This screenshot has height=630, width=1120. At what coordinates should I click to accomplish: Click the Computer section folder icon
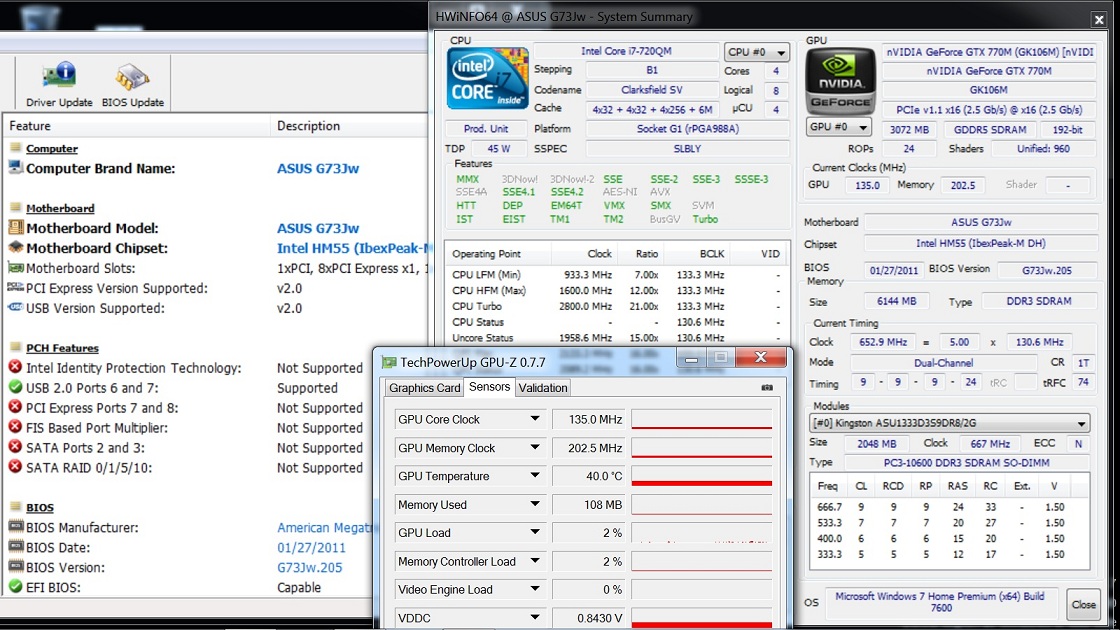tap(15, 148)
